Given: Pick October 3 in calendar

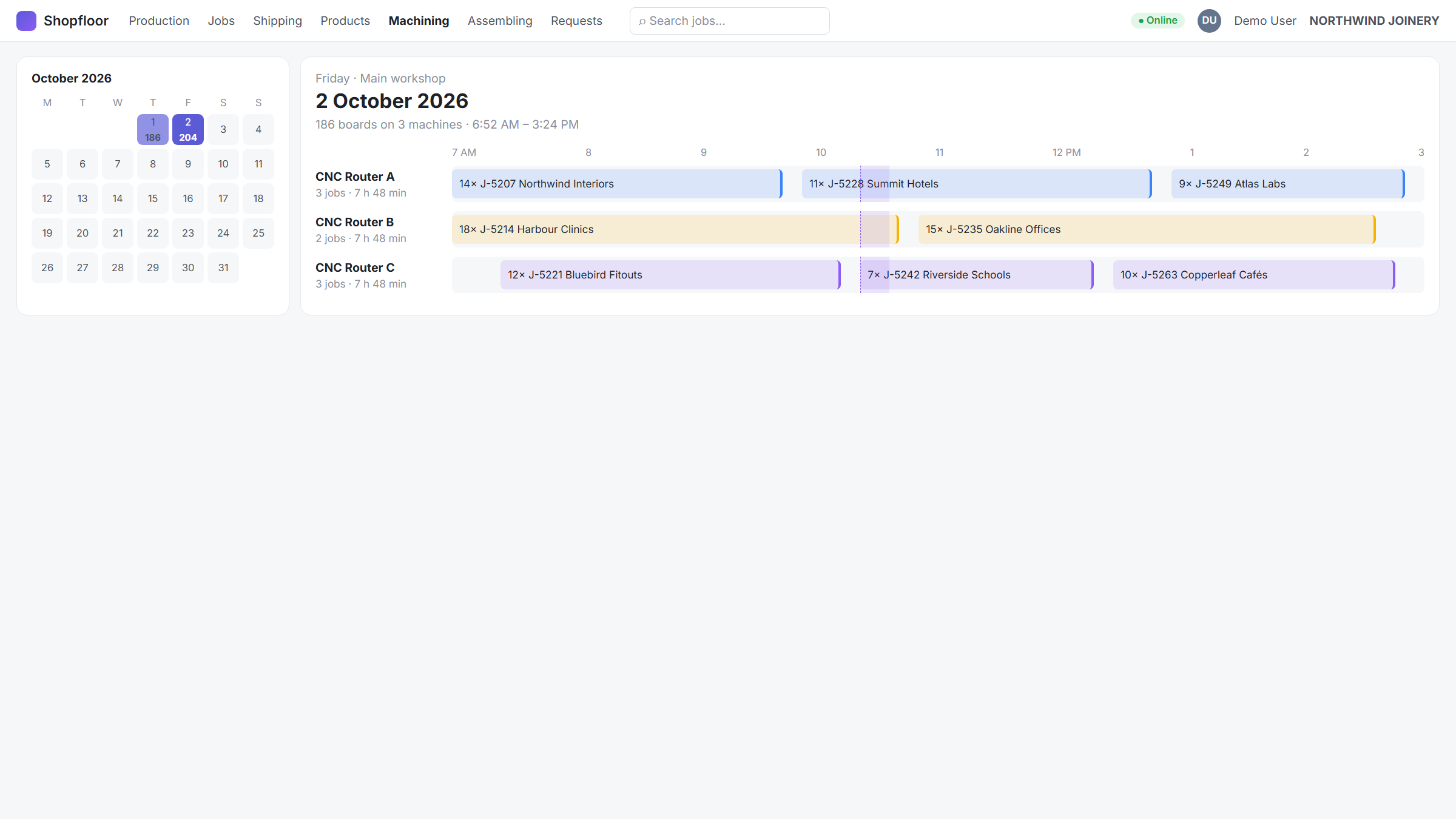Looking at the screenshot, I should coord(223,129).
